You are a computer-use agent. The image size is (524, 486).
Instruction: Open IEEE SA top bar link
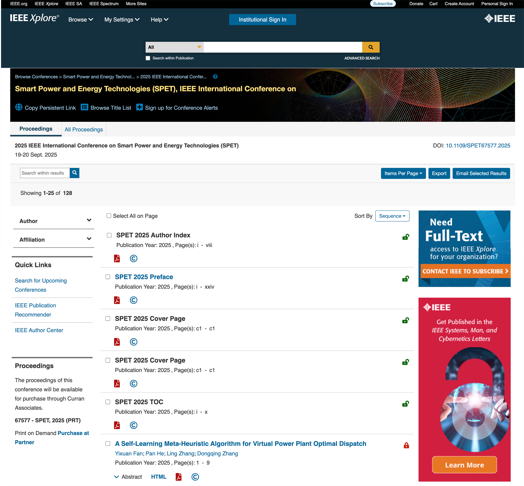point(74,4)
